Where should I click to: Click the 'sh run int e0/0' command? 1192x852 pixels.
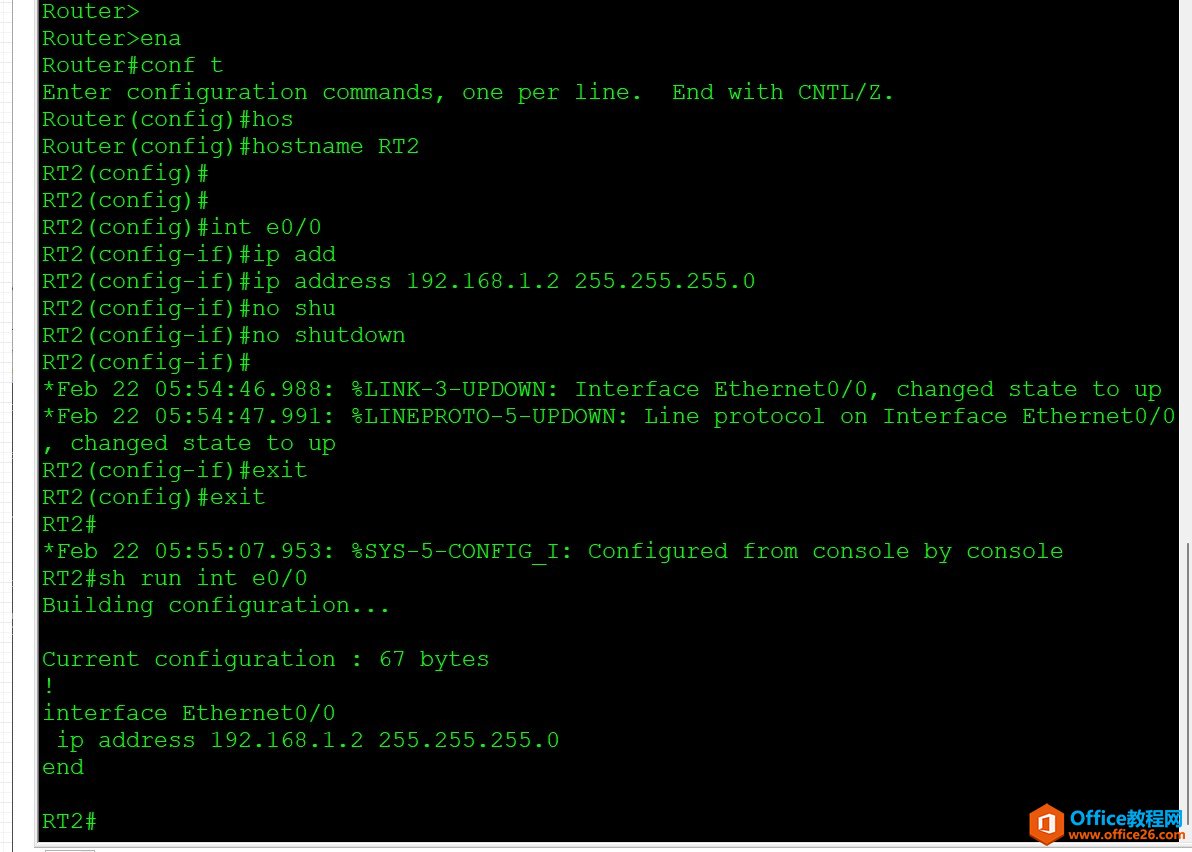[175, 578]
